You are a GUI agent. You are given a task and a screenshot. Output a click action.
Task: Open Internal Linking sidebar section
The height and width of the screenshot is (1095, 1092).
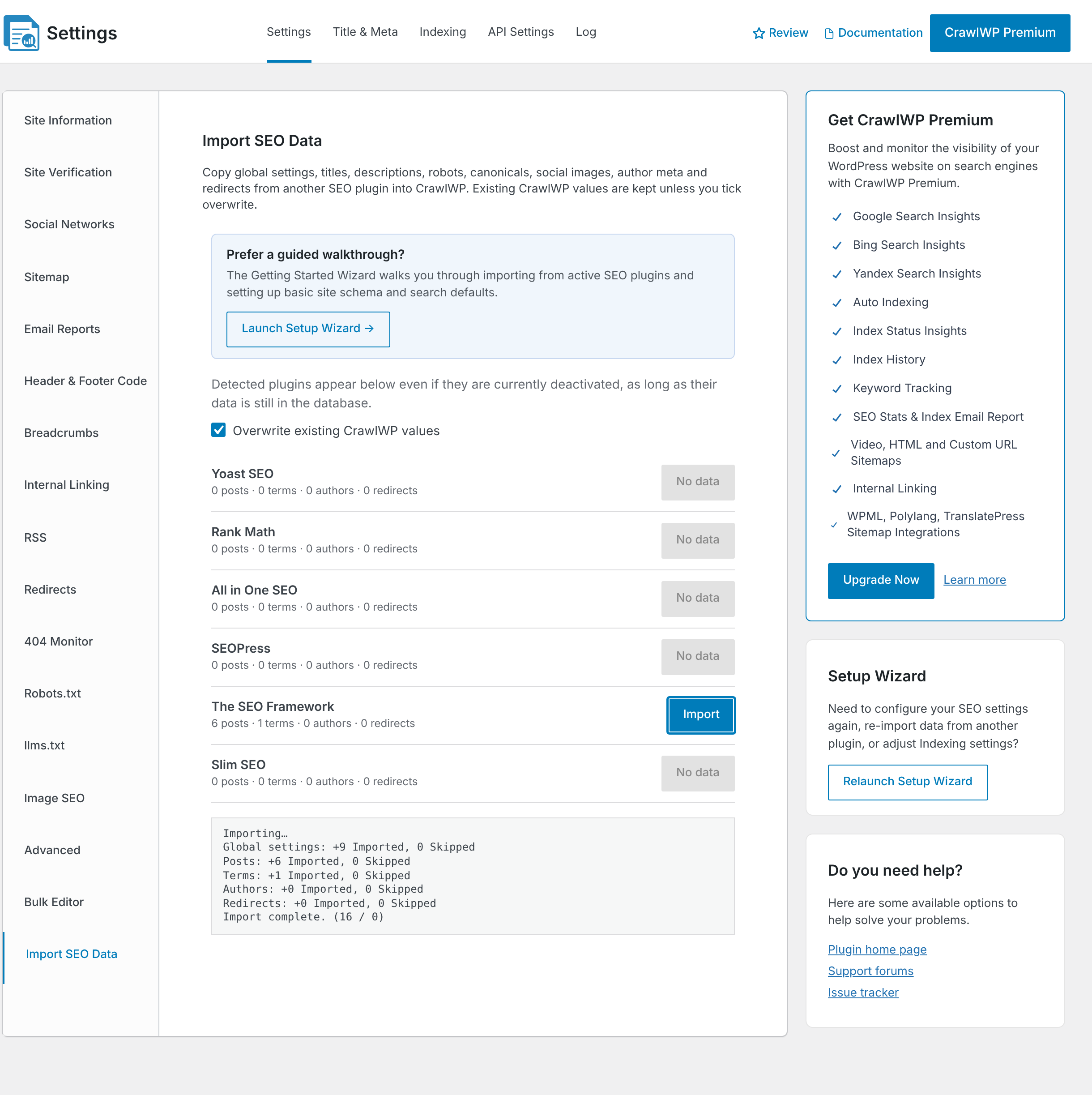tap(66, 485)
